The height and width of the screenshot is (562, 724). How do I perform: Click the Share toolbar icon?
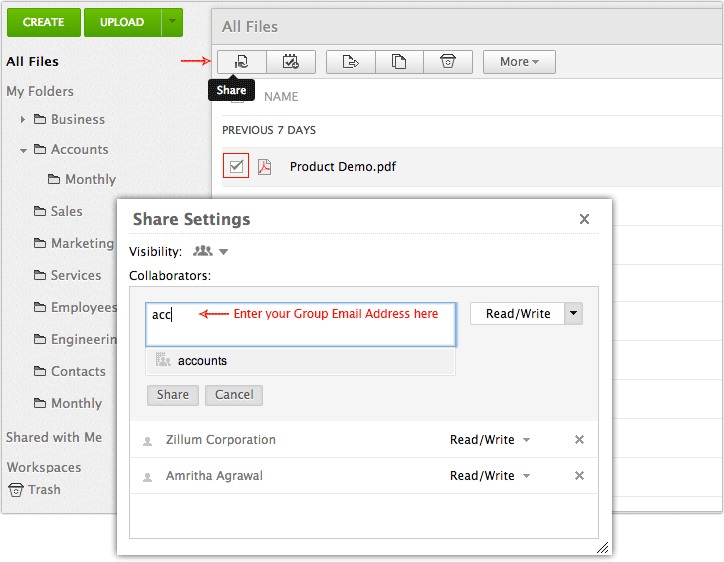click(x=241, y=62)
